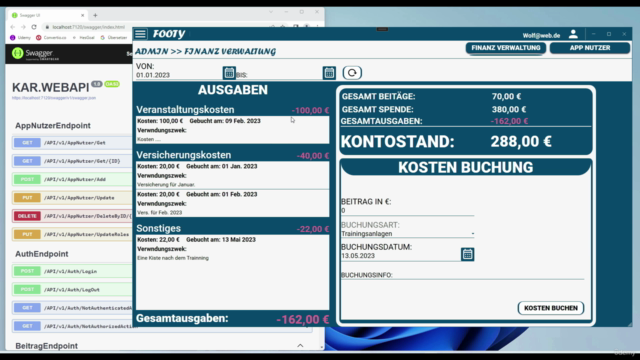Click the Gesamt Beiträge value 70,00 €

[506, 97]
